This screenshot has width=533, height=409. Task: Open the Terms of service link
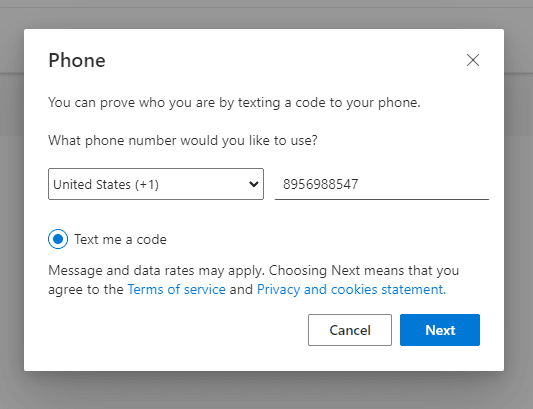point(176,289)
